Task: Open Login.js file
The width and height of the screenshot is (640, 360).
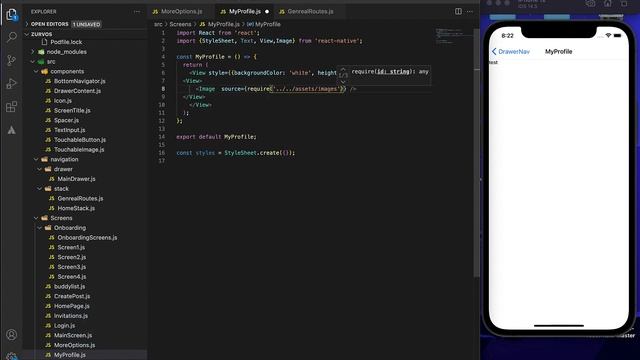Action: point(64,326)
